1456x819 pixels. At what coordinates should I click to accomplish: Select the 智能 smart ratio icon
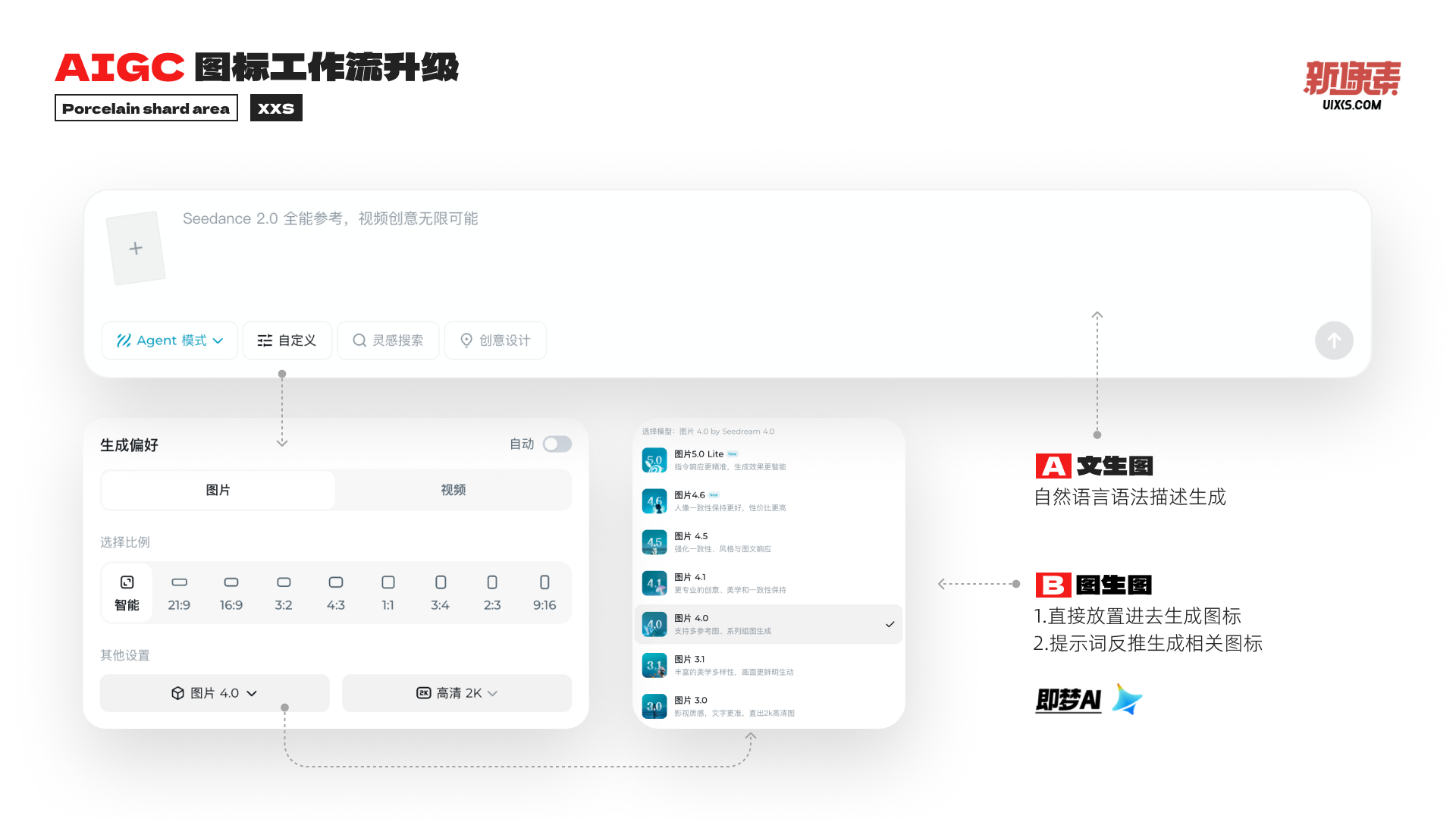click(127, 582)
